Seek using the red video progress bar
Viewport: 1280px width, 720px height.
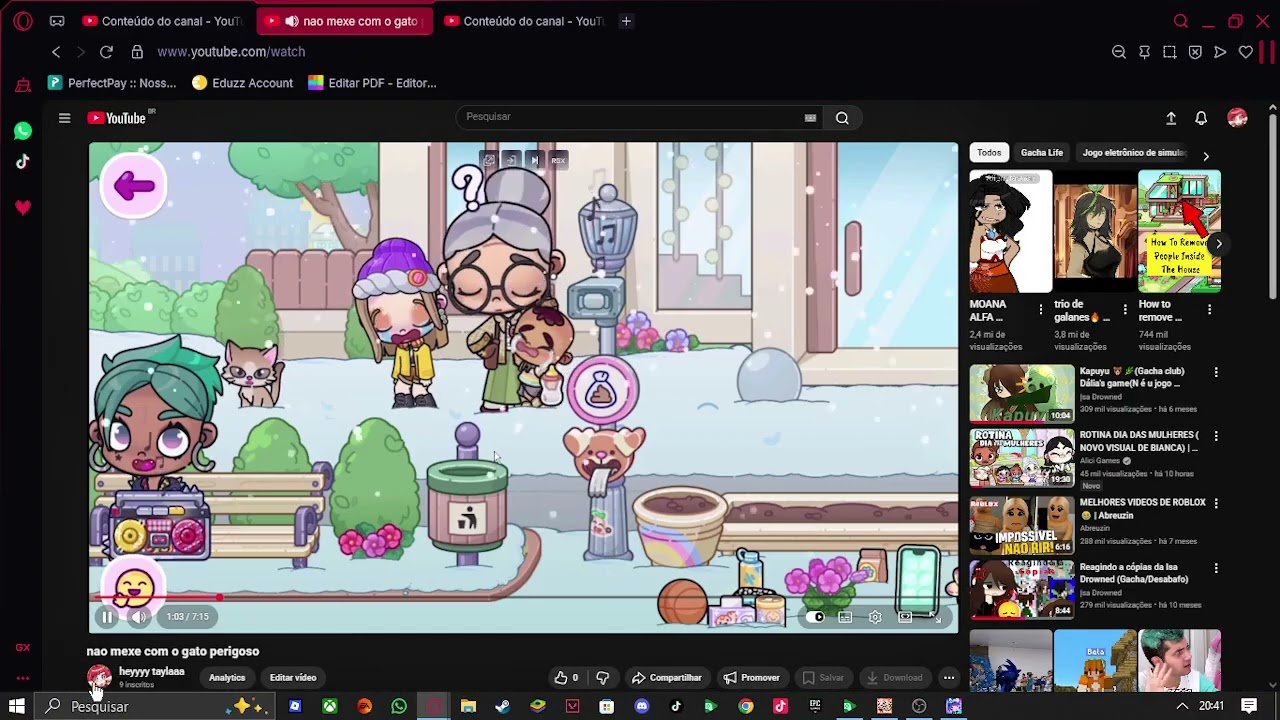(x=523, y=599)
